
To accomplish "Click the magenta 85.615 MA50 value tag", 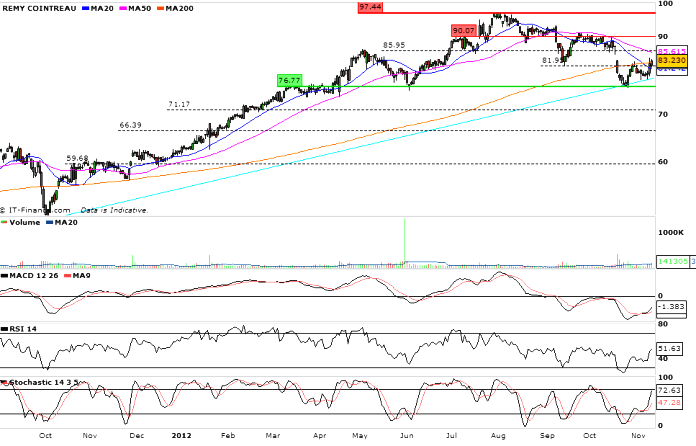I will [672, 51].
